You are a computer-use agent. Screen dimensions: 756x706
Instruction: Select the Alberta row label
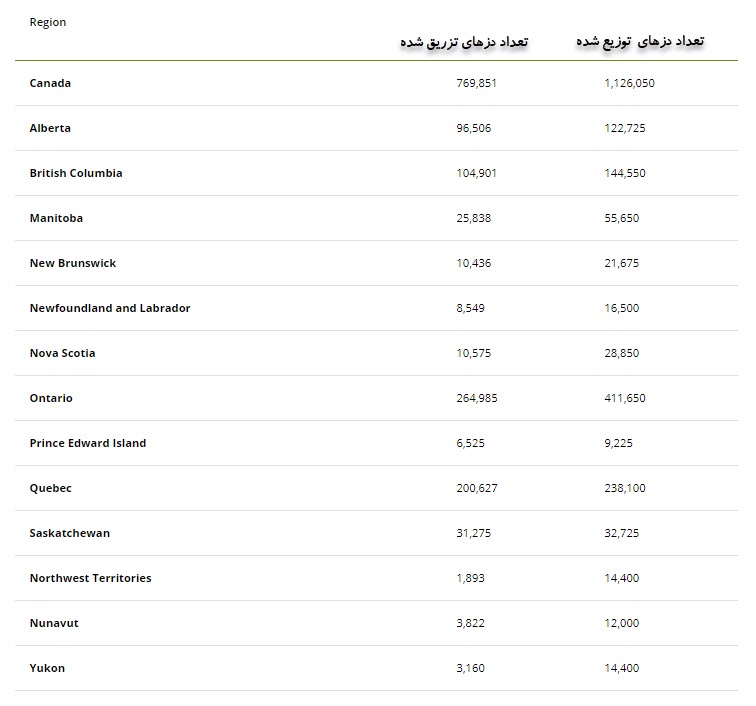[x=50, y=128]
